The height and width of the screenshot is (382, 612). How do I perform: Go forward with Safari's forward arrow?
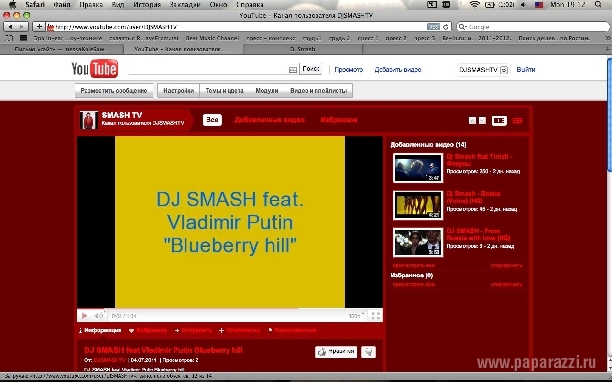(22, 27)
